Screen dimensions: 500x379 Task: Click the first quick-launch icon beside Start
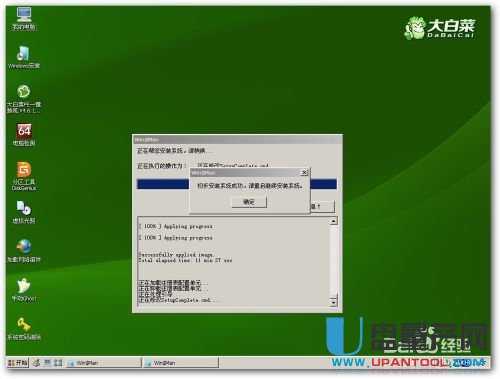pyautogui.click(x=37, y=363)
